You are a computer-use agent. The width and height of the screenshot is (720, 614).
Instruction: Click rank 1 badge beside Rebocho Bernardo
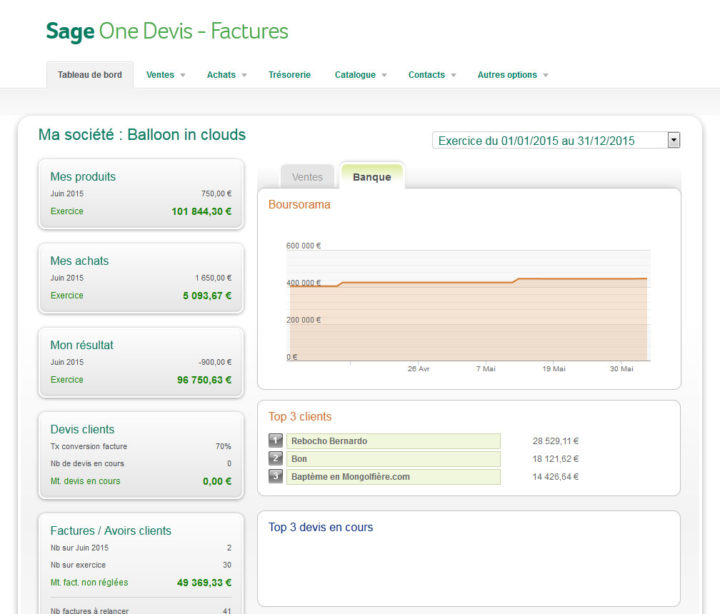[x=275, y=441]
